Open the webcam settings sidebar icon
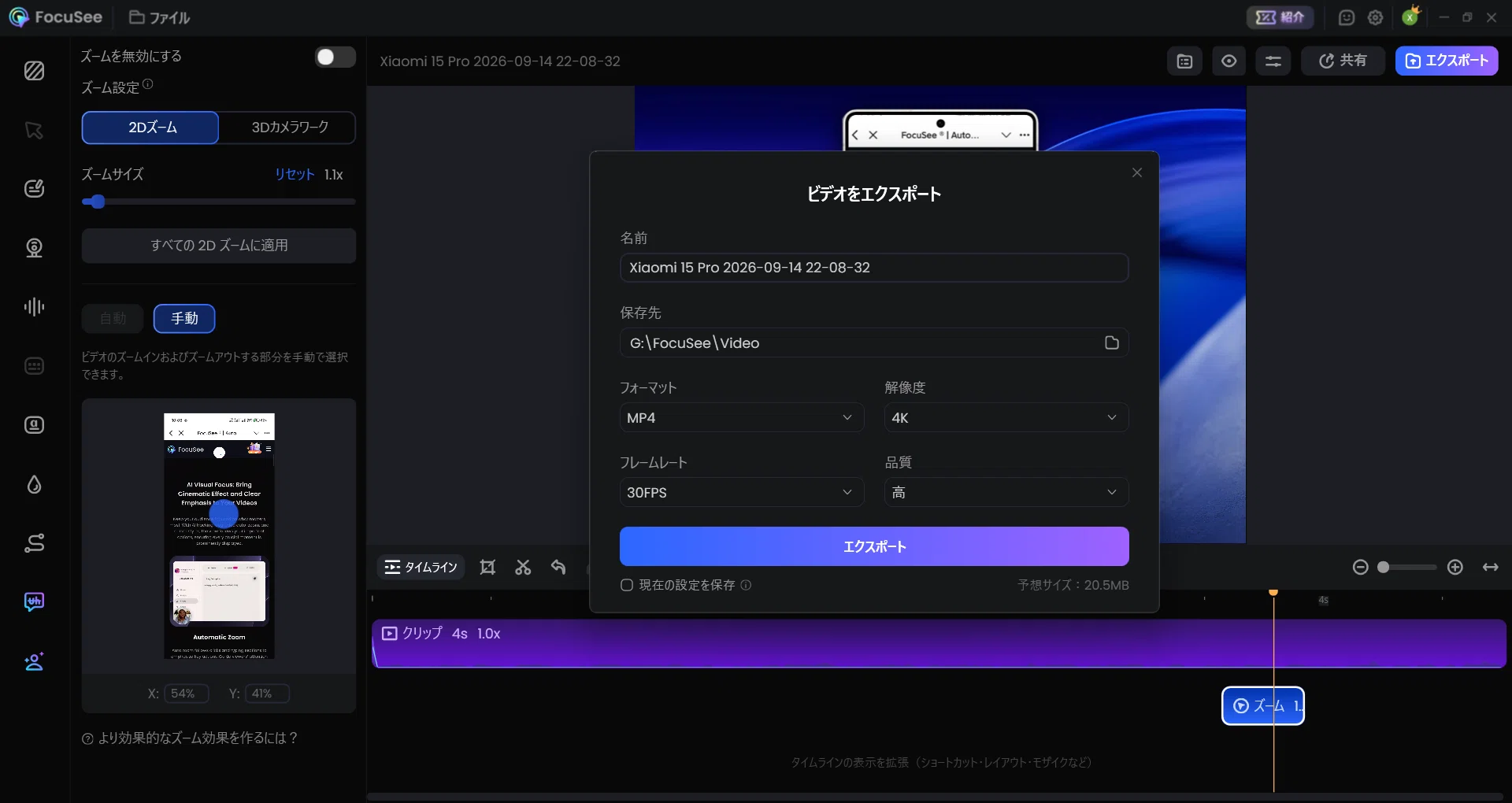 click(34, 248)
